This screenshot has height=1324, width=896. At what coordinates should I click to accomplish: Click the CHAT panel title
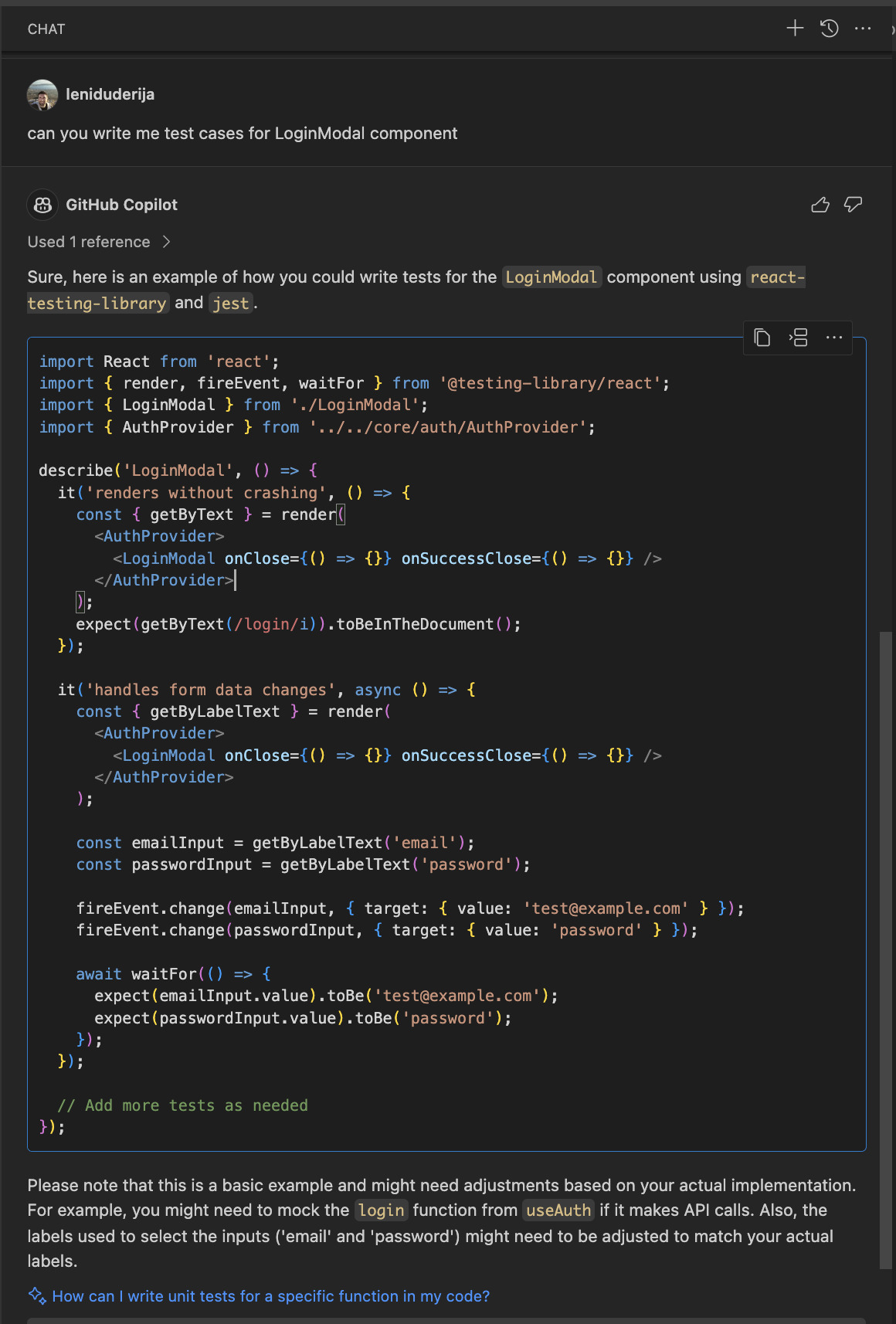click(x=46, y=29)
